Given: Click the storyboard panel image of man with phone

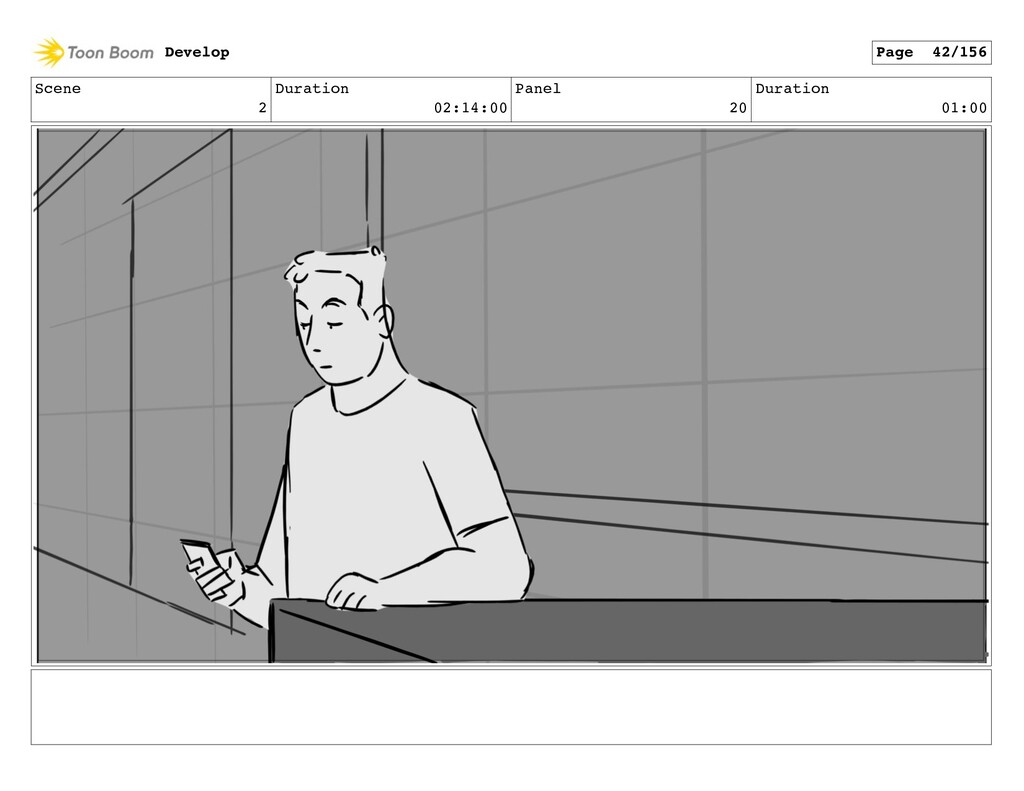Looking at the screenshot, I should click(x=511, y=396).
